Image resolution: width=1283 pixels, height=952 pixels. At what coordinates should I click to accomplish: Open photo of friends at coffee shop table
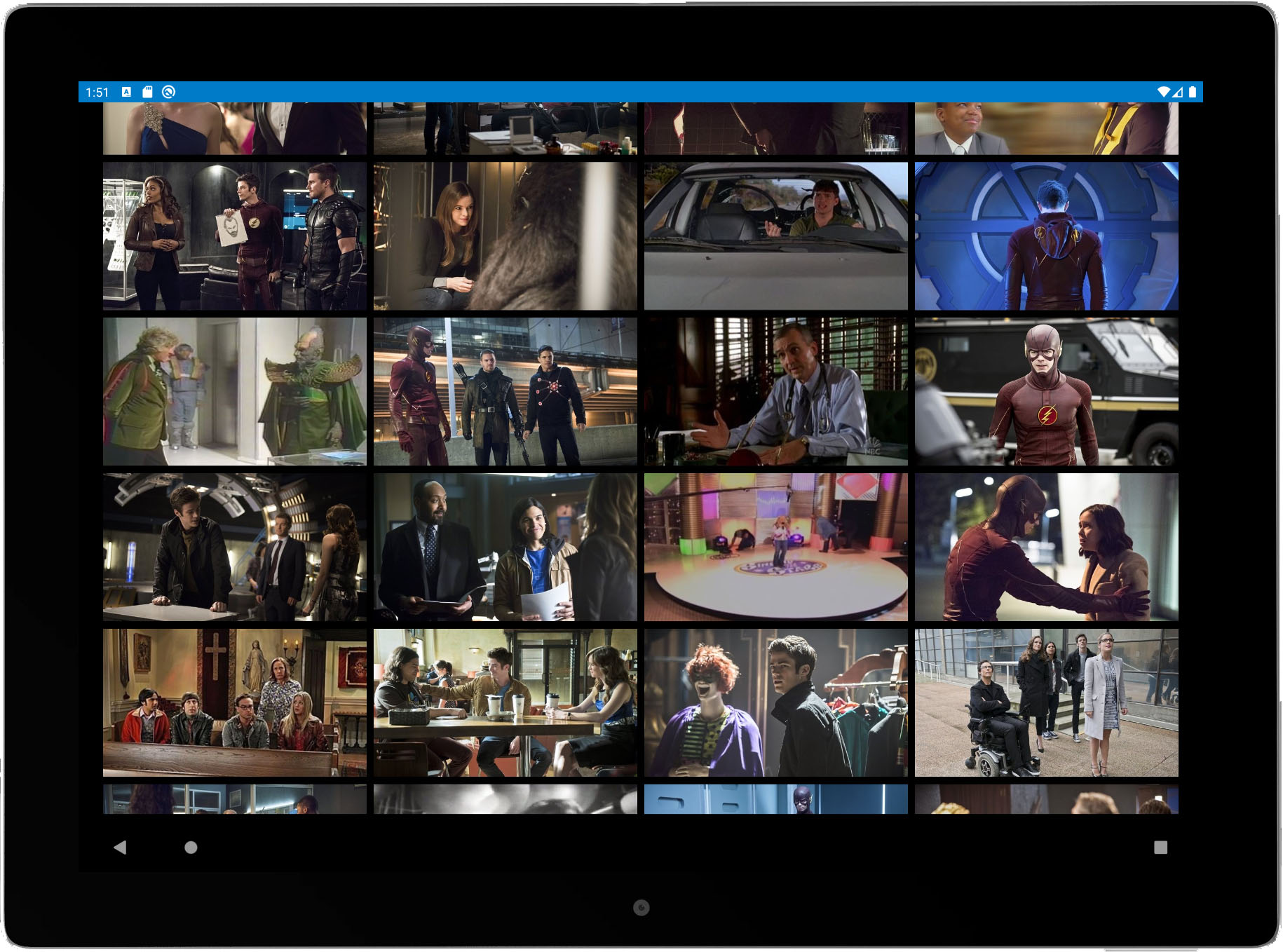coord(505,703)
